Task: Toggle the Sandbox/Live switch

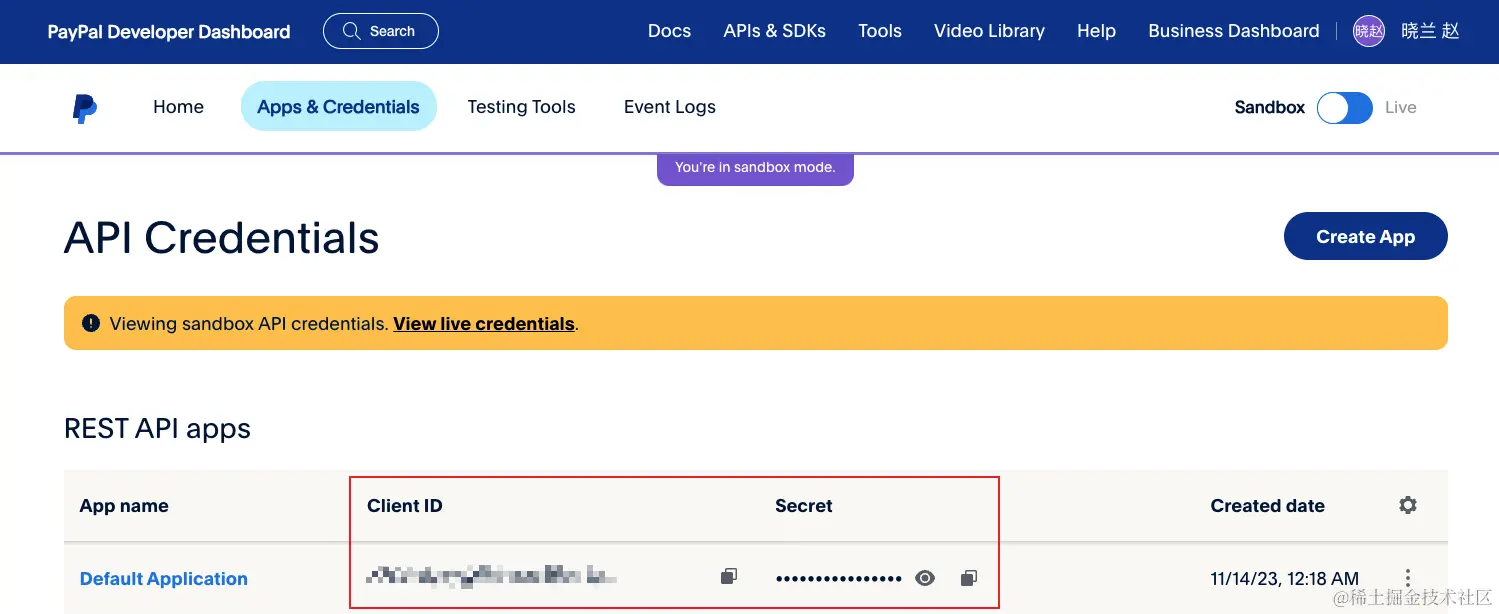Action: (x=1345, y=108)
